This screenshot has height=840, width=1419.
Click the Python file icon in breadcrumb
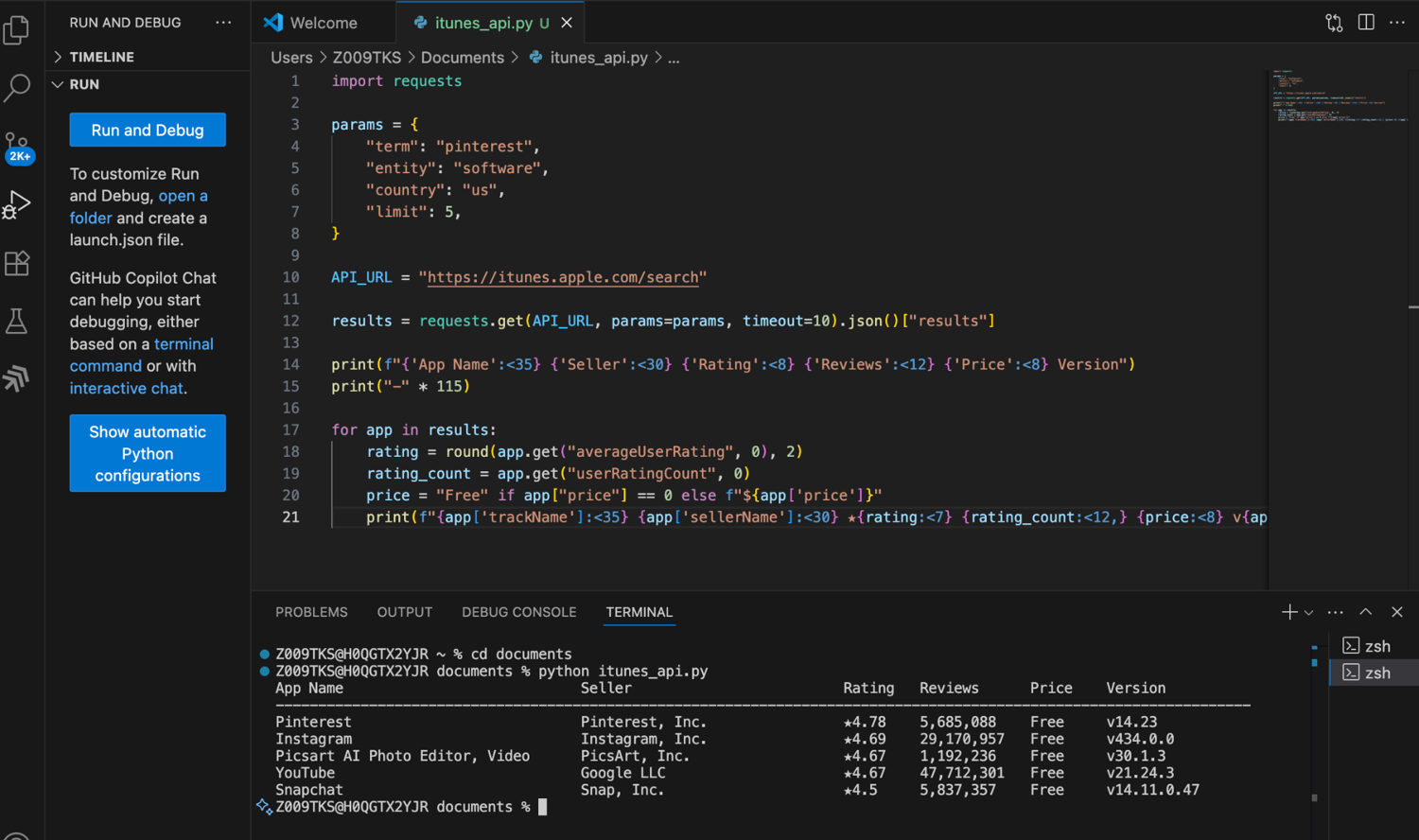coord(535,58)
